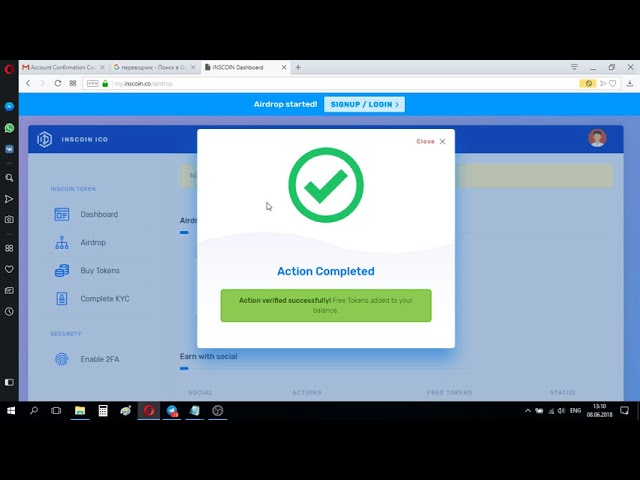Open bookmarks heart in Opera sidebar

9,269
